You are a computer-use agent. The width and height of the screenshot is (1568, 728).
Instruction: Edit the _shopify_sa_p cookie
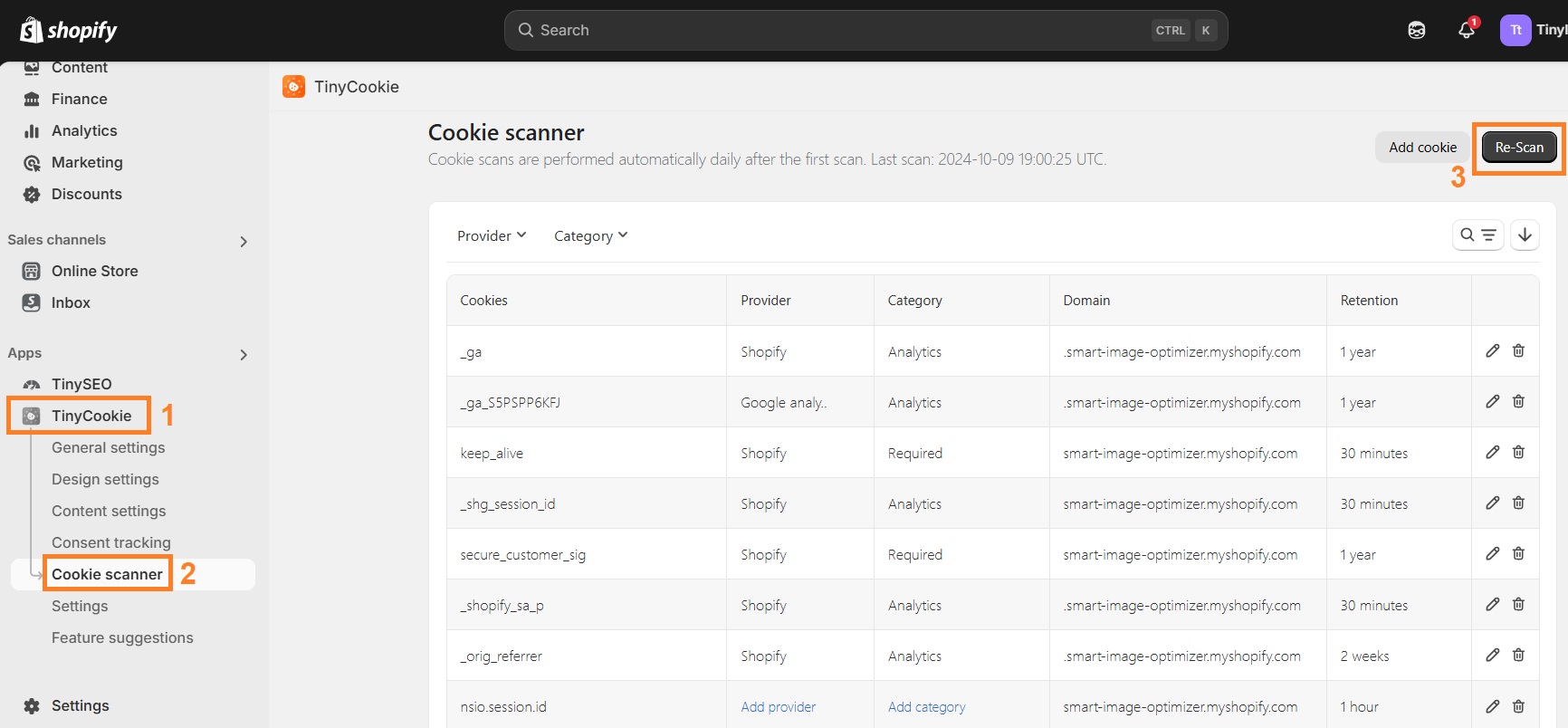point(1493,604)
